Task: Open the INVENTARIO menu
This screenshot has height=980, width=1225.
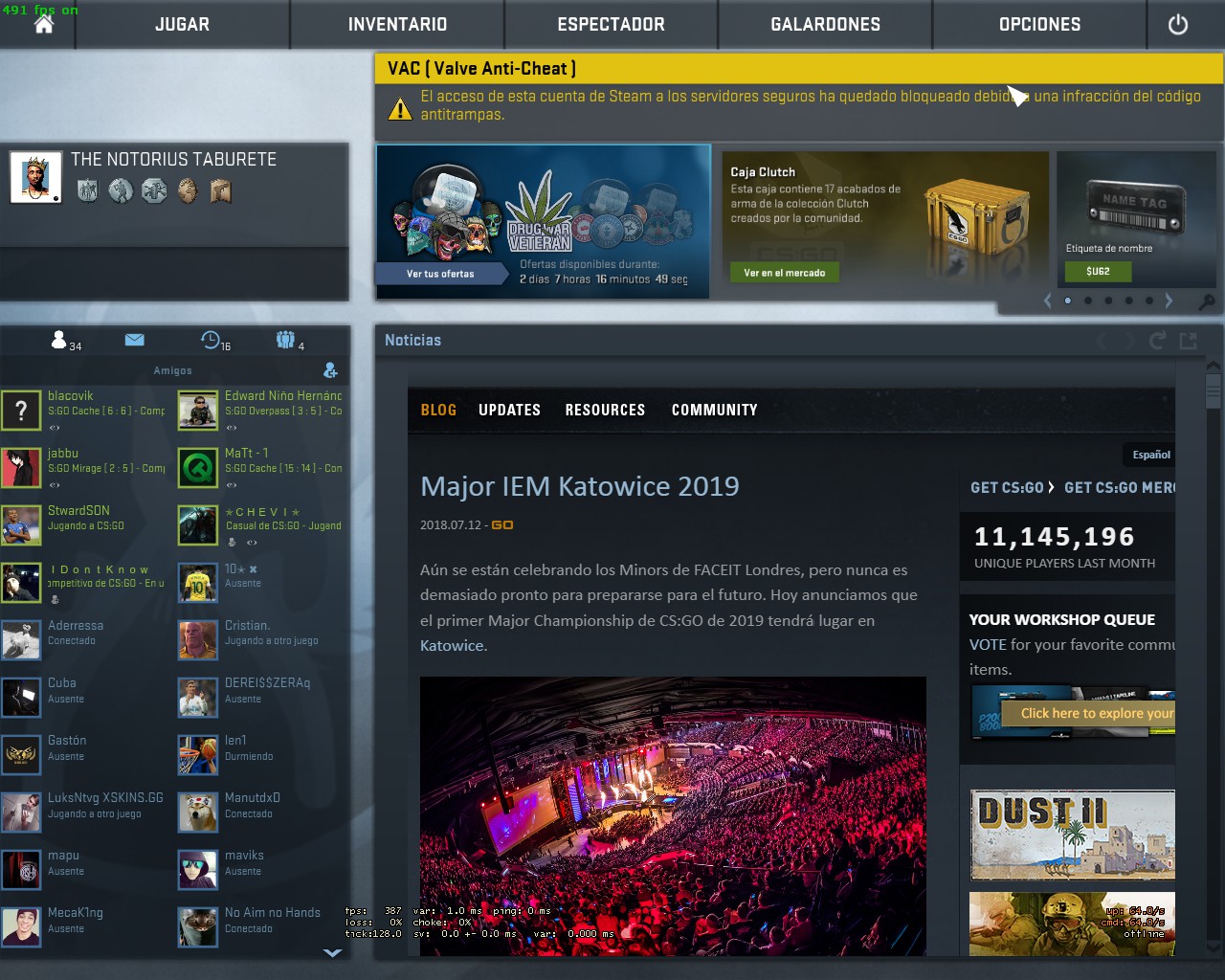Action: [x=397, y=25]
